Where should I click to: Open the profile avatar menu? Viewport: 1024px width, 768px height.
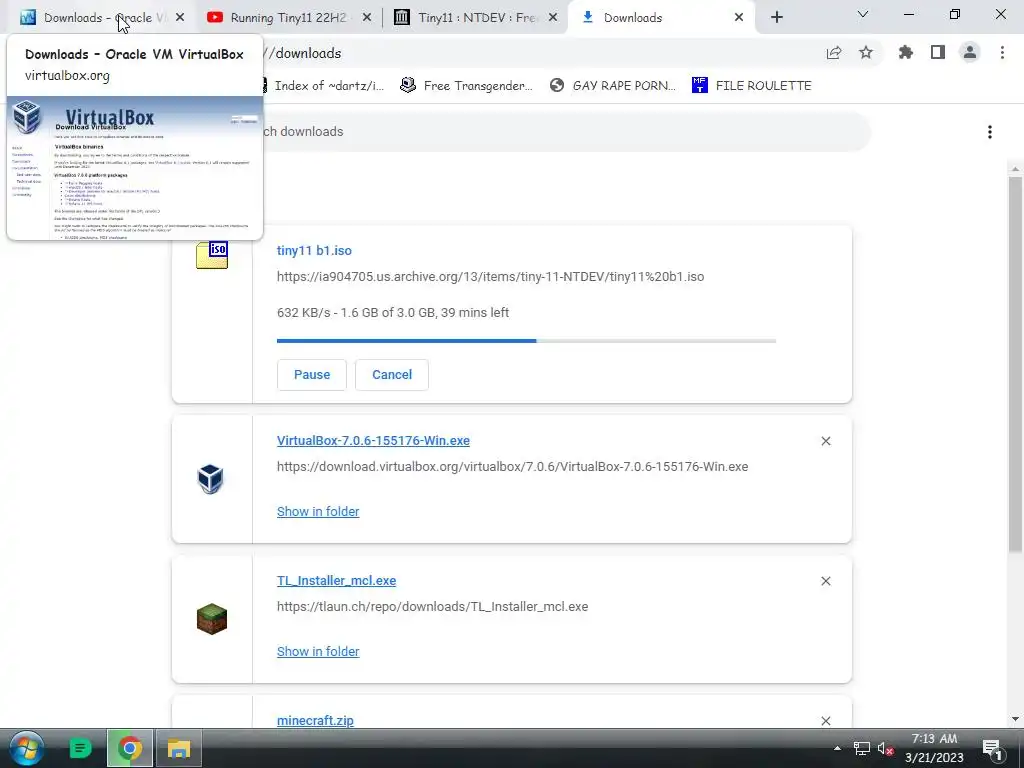(970, 53)
